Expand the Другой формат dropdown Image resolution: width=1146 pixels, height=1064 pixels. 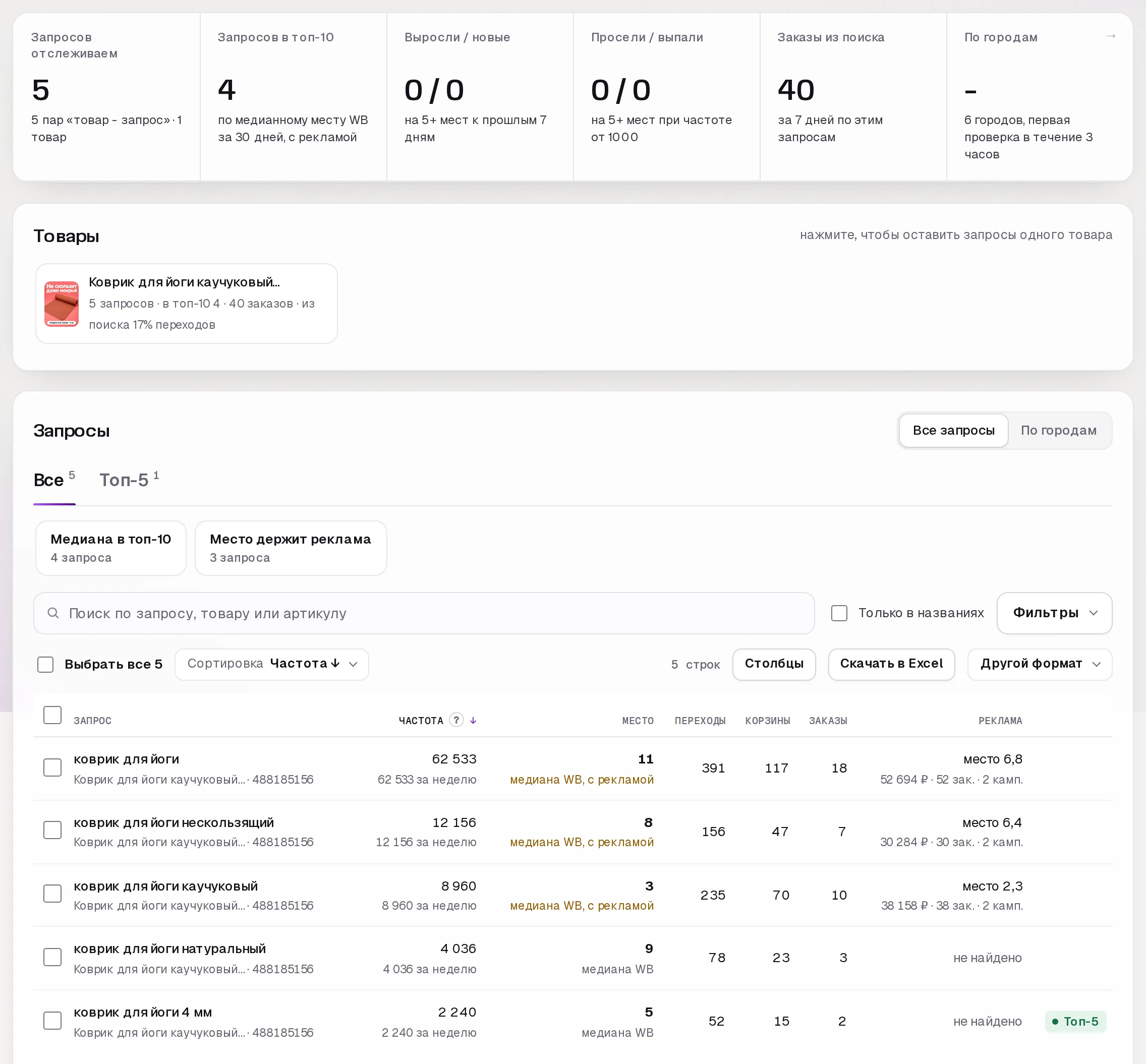click(1040, 664)
